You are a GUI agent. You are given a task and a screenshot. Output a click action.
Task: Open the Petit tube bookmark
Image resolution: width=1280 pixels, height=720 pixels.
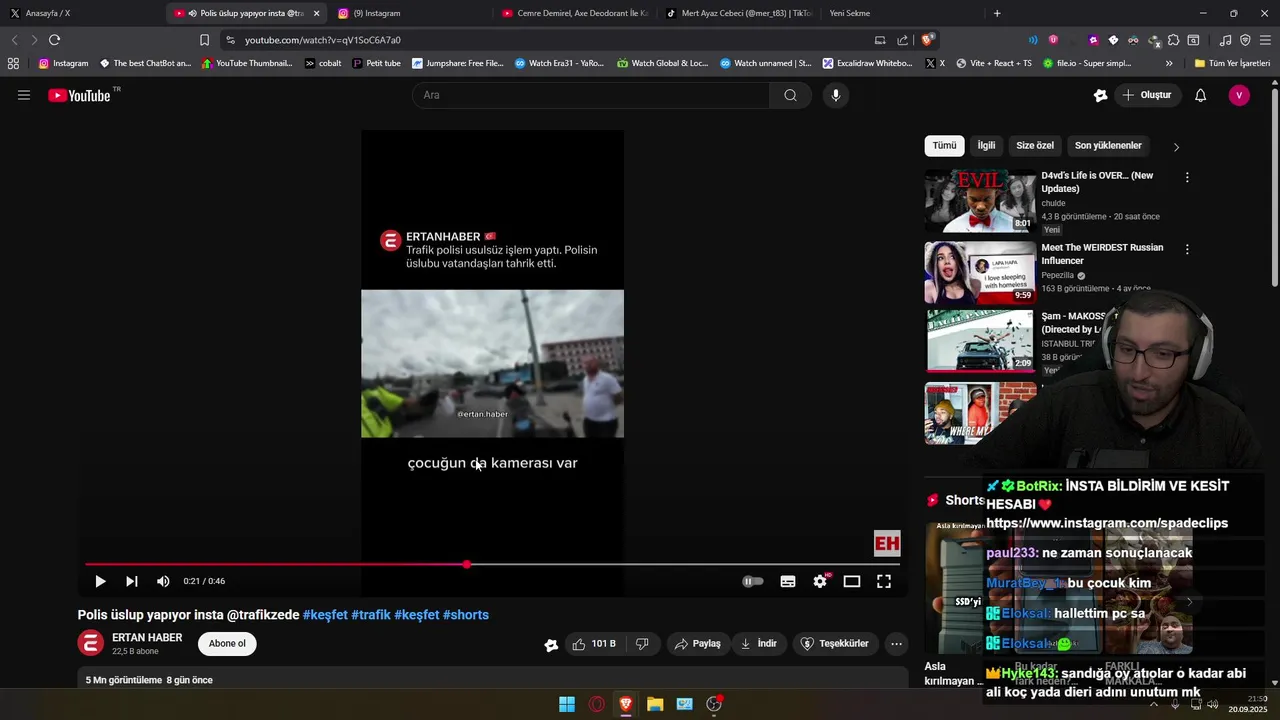tap(377, 63)
